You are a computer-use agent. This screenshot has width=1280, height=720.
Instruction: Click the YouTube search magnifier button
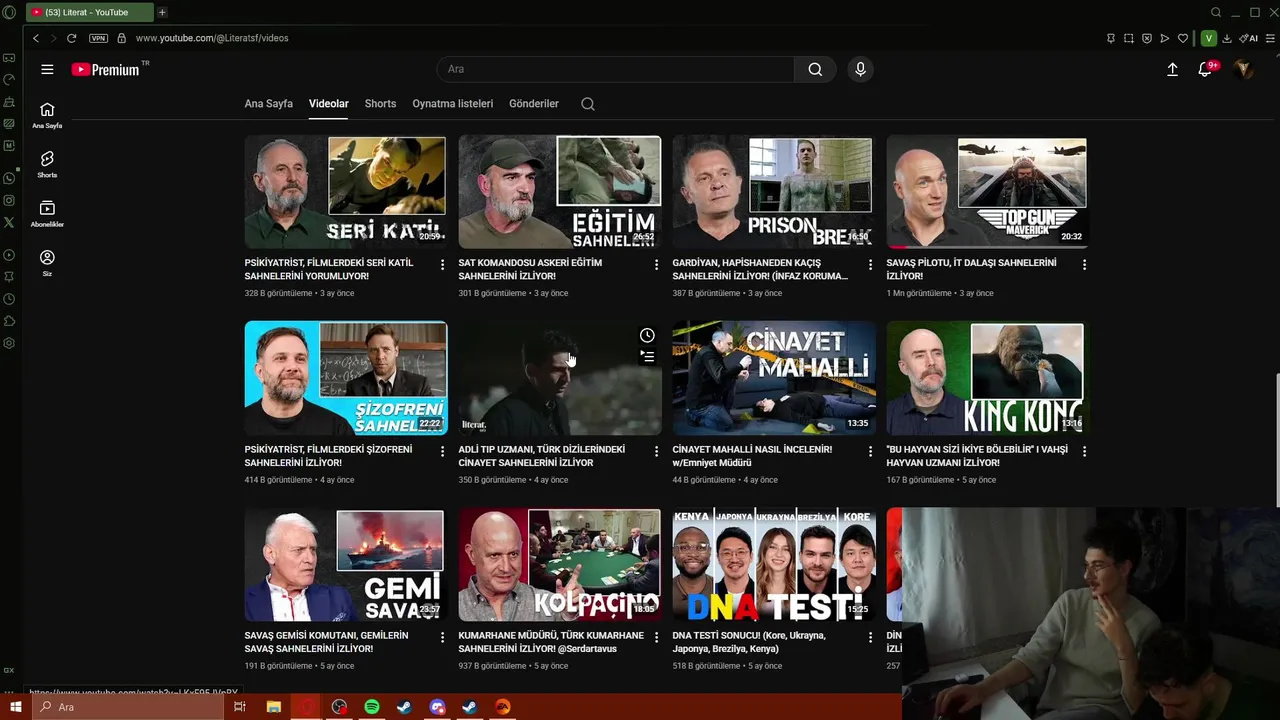(815, 69)
